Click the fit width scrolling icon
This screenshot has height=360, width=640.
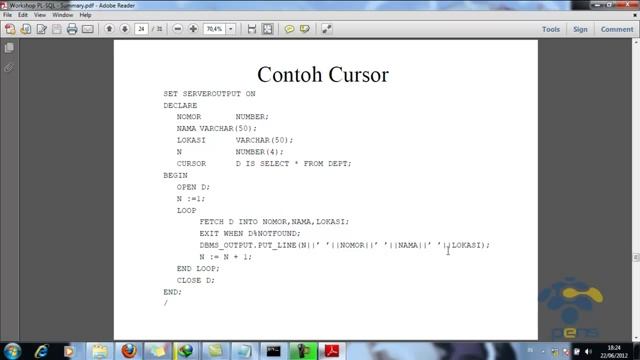[x=252, y=29]
